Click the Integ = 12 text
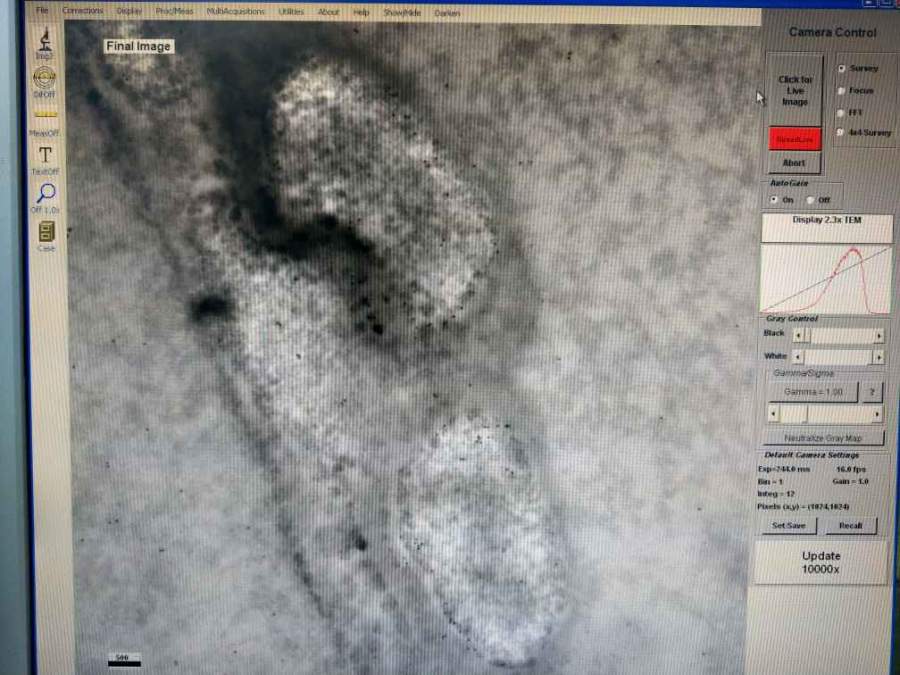 775,494
